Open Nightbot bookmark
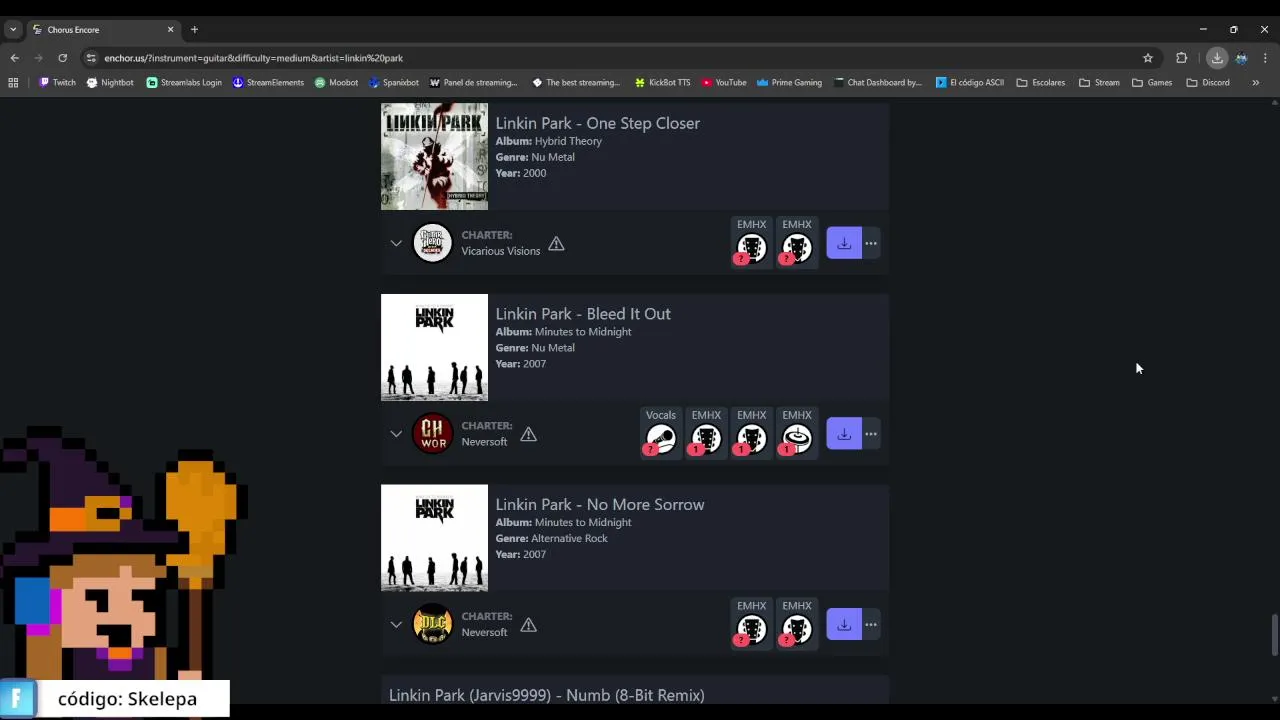Screen dimensions: 1280x720 pyautogui.click(x=110, y=83)
